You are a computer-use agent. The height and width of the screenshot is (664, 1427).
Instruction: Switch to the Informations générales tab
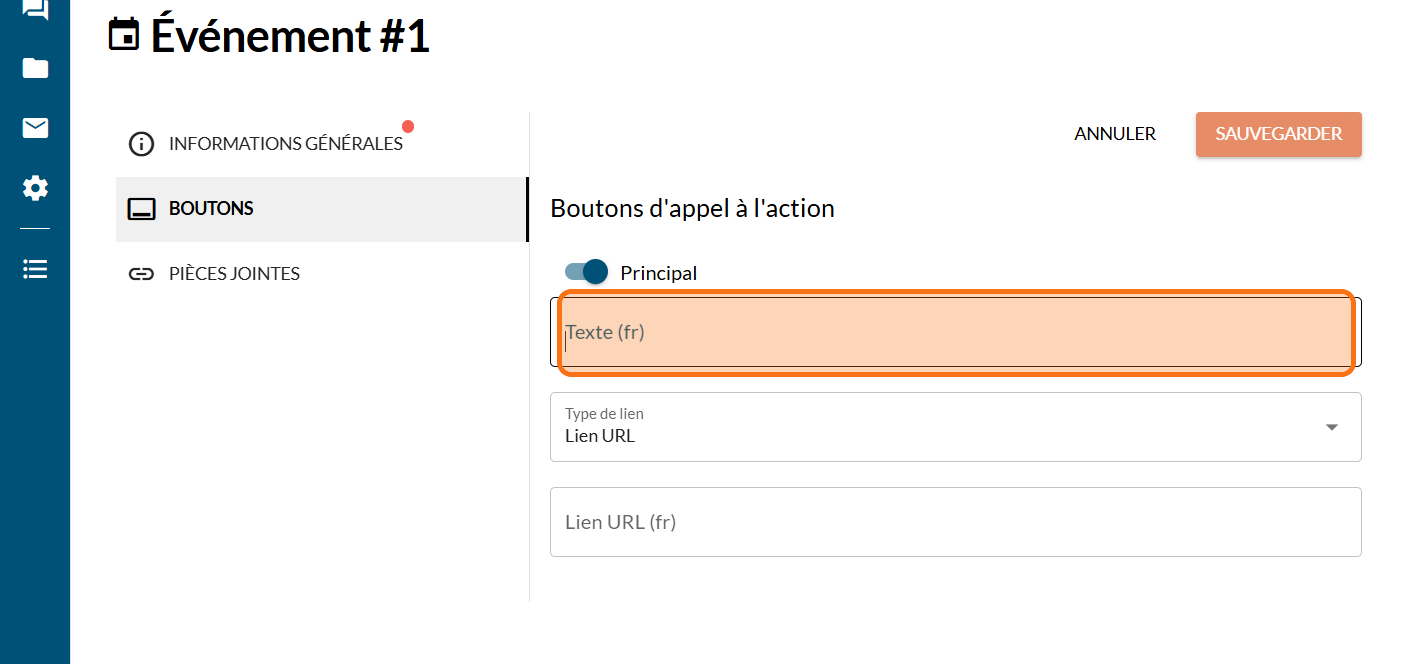tap(285, 144)
